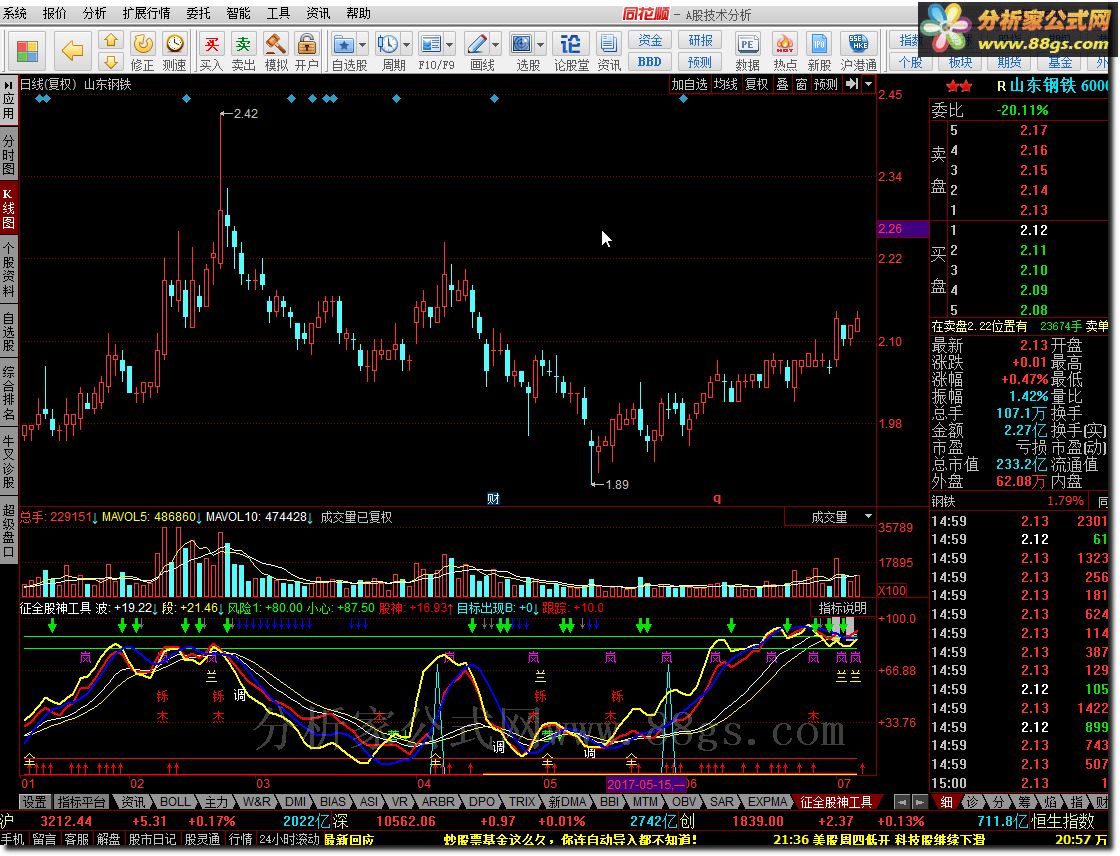Click the 开户 lock icon
The image size is (1120, 856).
coord(306,44)
